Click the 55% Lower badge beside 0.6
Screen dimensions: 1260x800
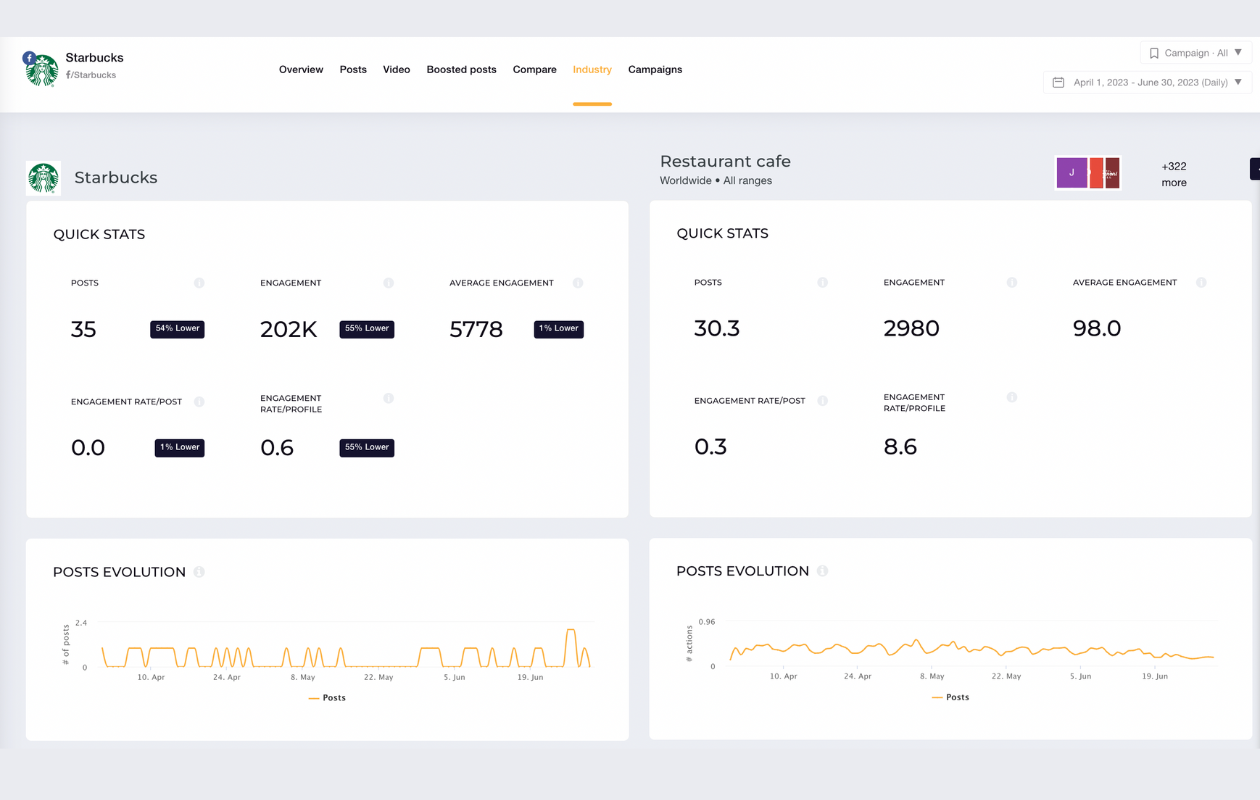click(367, 448)
